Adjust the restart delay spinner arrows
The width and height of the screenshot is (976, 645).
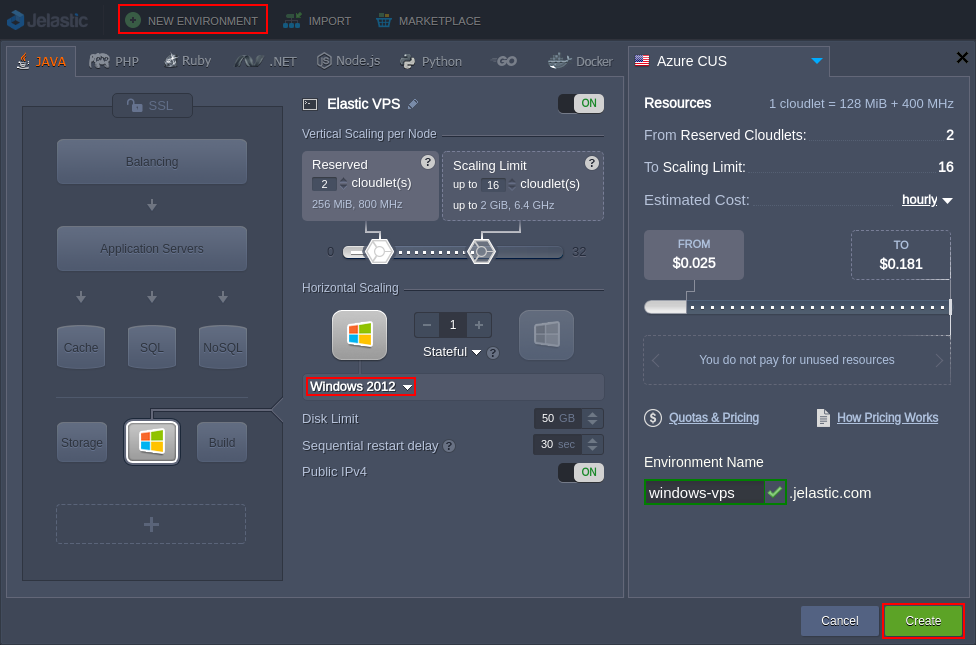(x=593, y=445)
